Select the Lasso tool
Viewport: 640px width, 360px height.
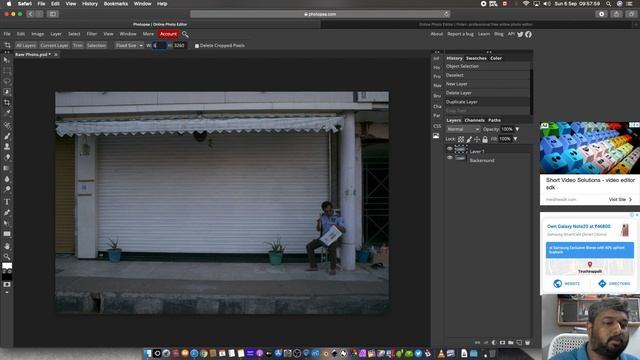(x=7, y=81)
